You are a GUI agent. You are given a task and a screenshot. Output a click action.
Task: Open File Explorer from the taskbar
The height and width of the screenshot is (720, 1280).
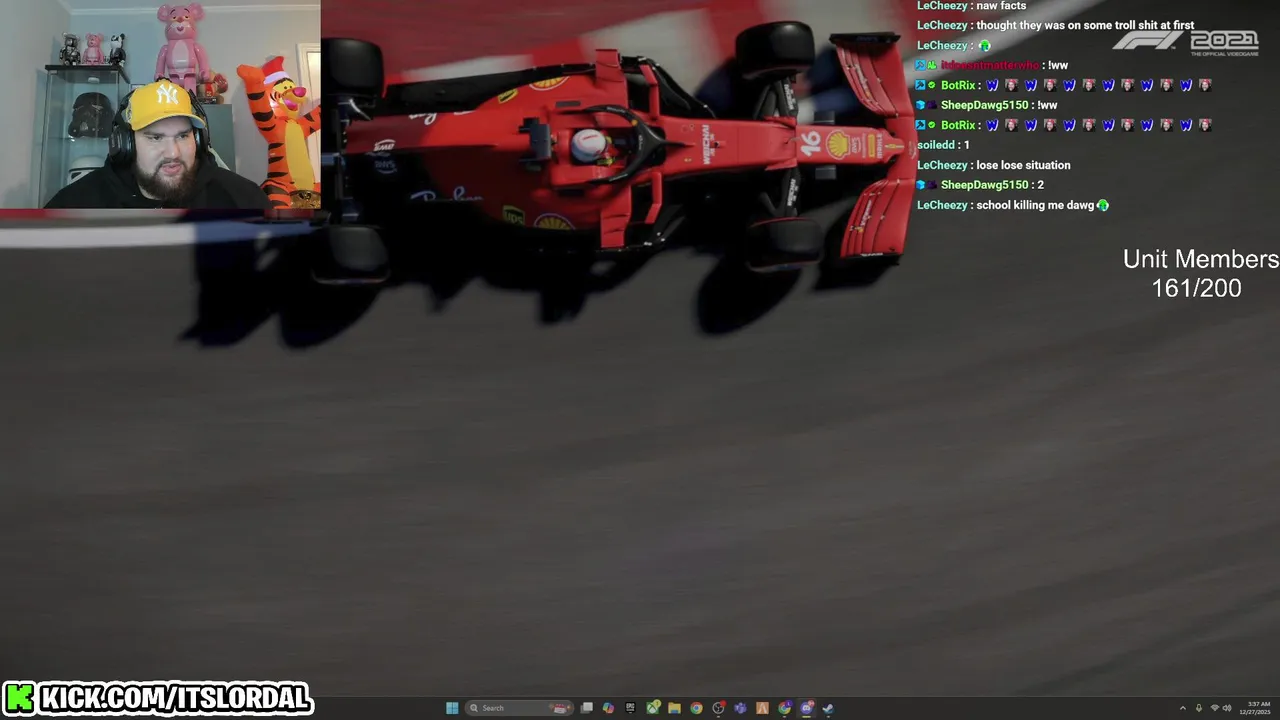[674, 708]
